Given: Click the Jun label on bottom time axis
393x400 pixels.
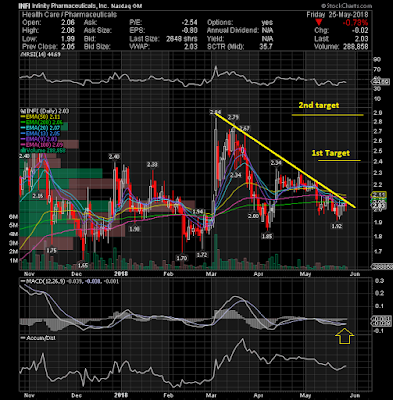Looking at the screenshot, I should 355,395.
